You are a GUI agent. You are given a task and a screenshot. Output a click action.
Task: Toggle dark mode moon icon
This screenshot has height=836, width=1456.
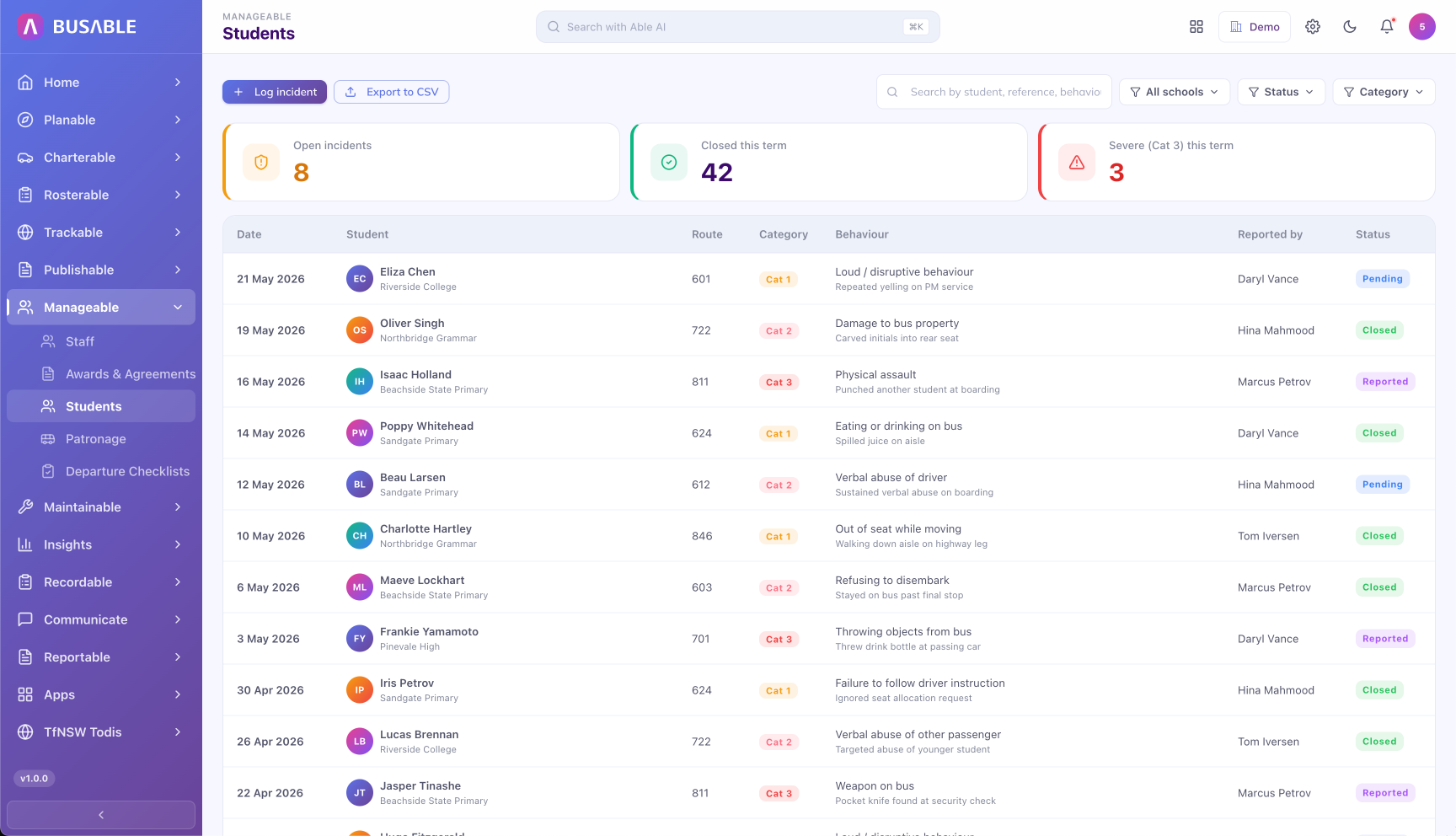click(1350, 27)
